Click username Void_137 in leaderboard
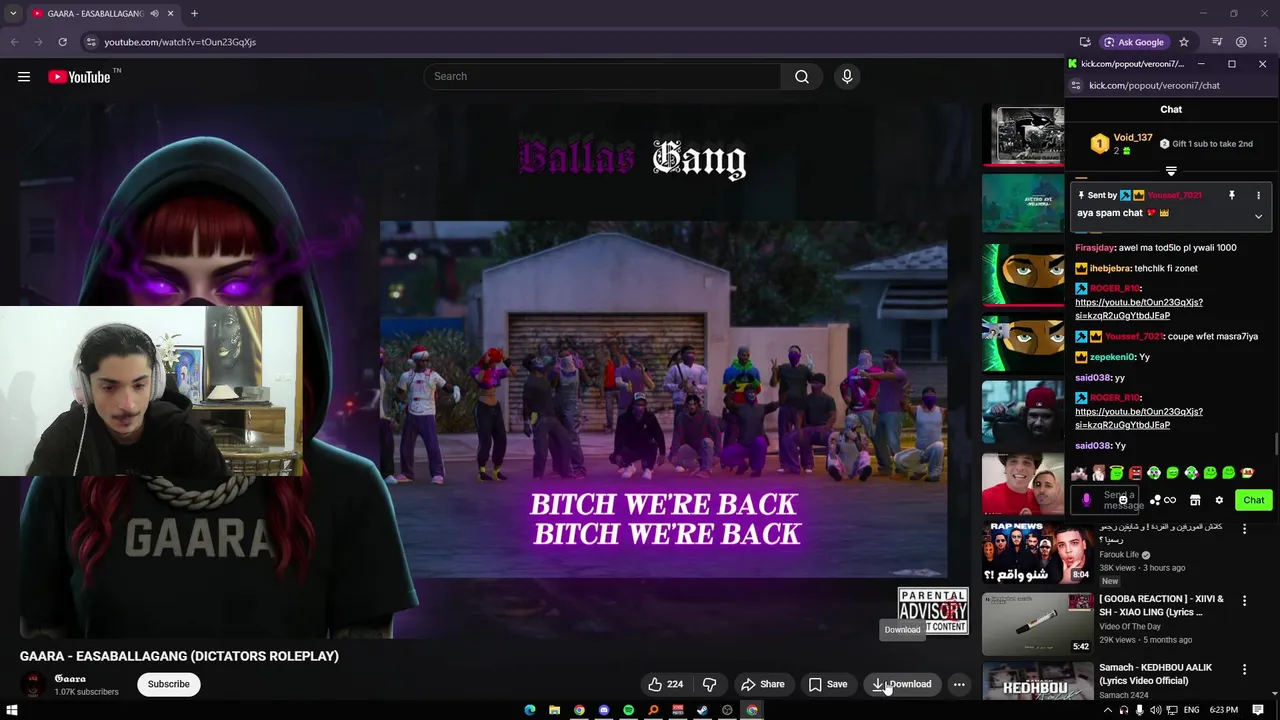Image resolution: width=1280 pixels, height=720 pixels. [1133, 137]
